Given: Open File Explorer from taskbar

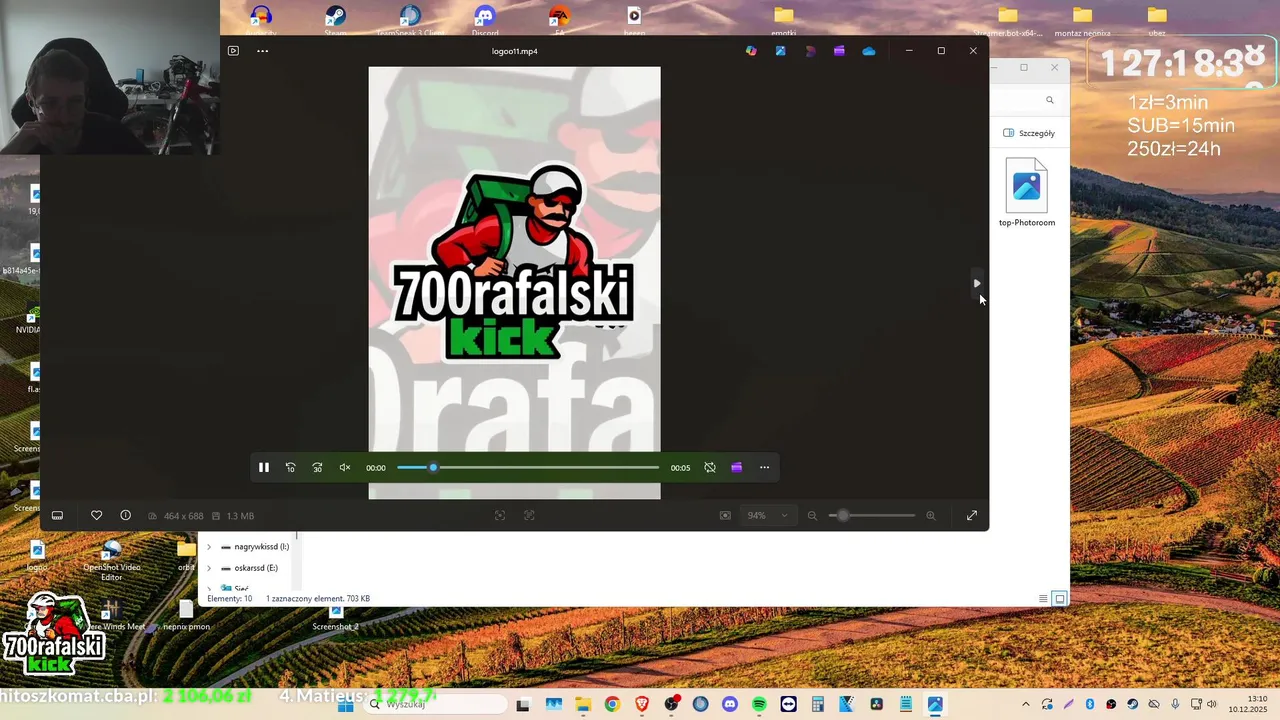Looking at the screenshot, I should pyautogui.click(x=583, y=705).
